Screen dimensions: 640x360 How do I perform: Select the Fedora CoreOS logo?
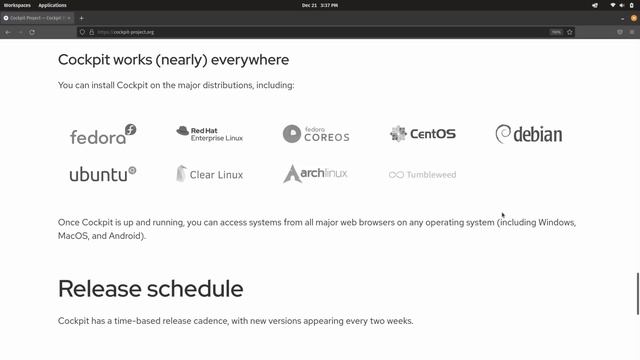click(x=316, y=134)
